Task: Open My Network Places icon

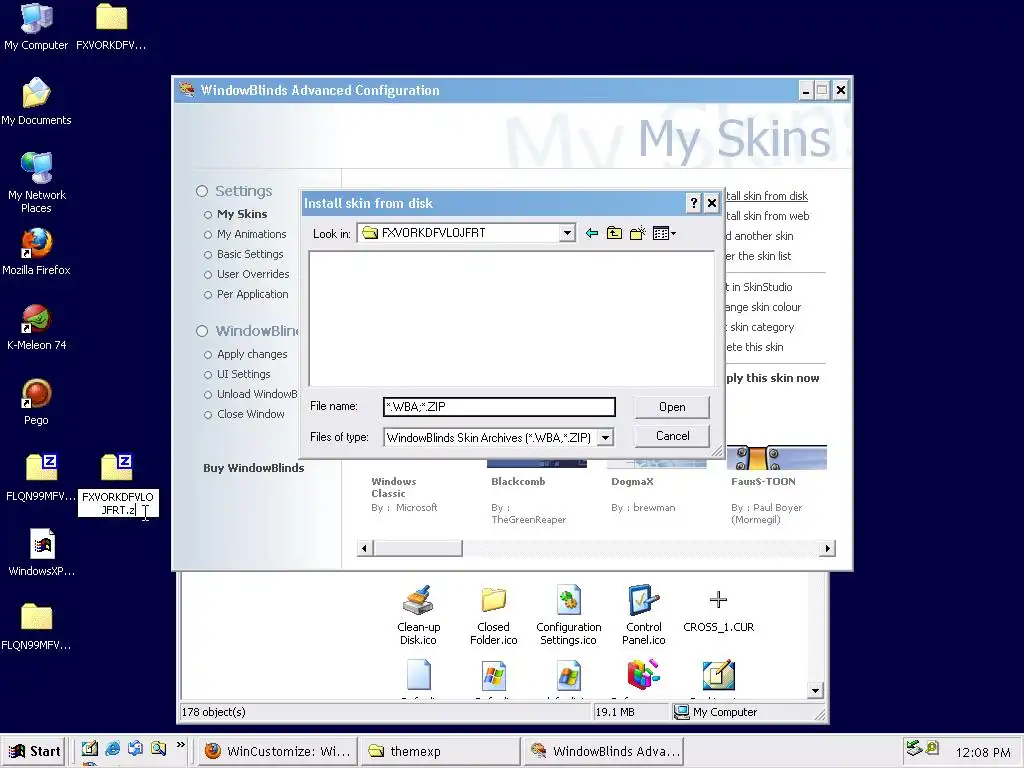Action: pos(36,183)
